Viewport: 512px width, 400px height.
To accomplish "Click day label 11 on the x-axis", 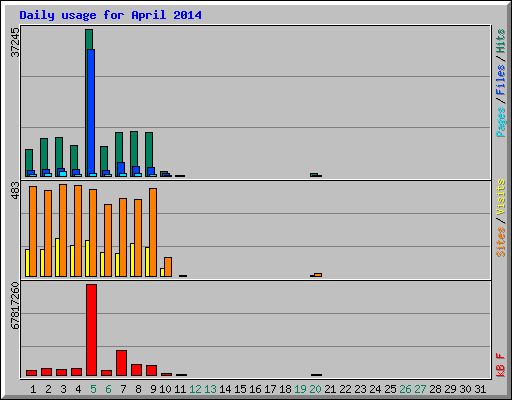I will [x=180, y=389].
